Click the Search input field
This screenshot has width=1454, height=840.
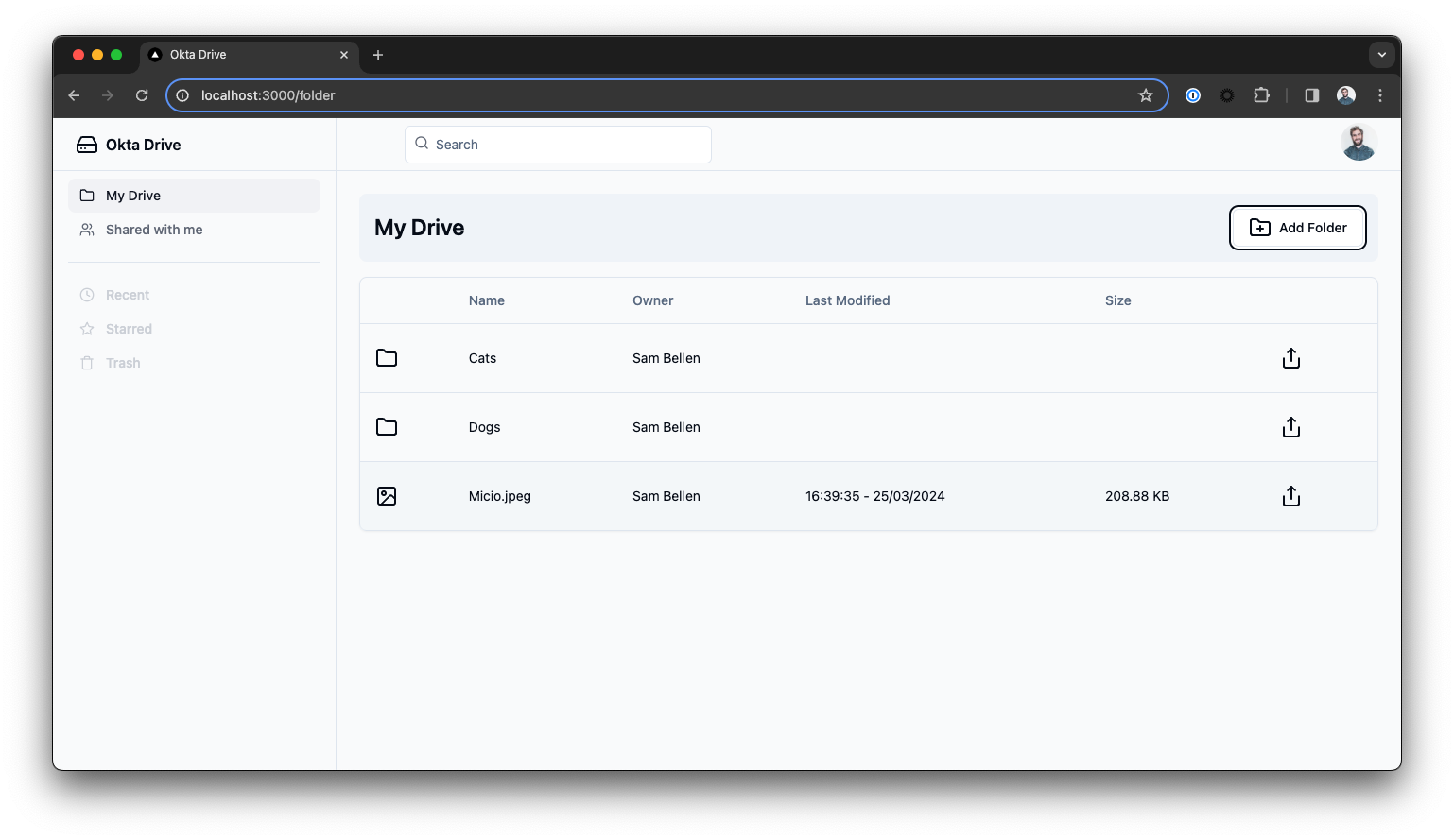coord(558,145)
